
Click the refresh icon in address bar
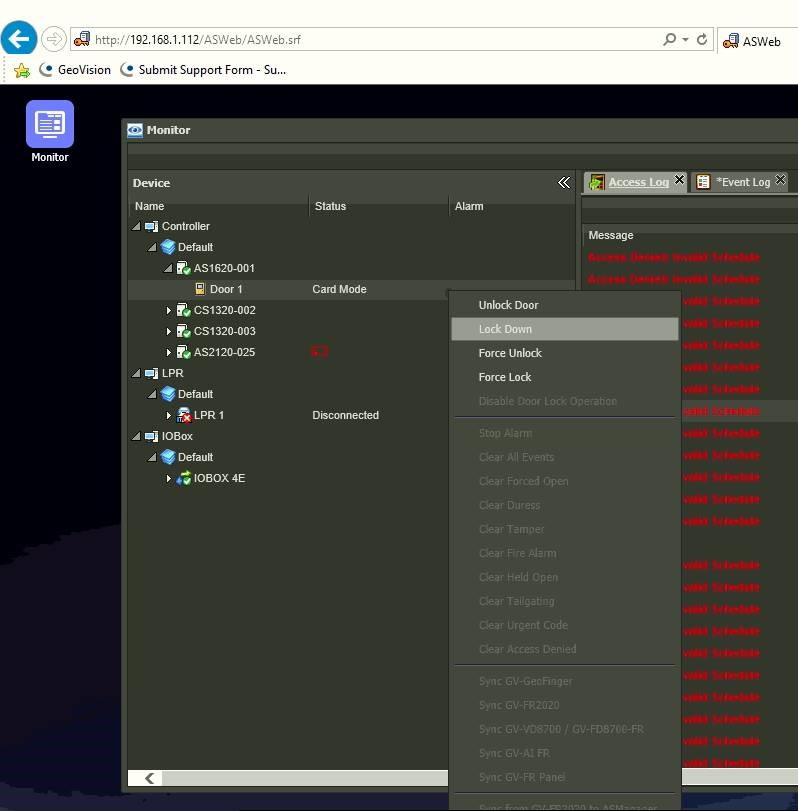(x=702, y=39)
